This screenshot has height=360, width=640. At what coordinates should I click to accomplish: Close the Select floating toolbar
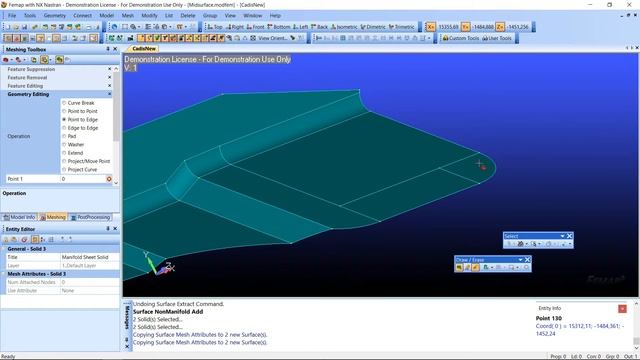(569, 236)
